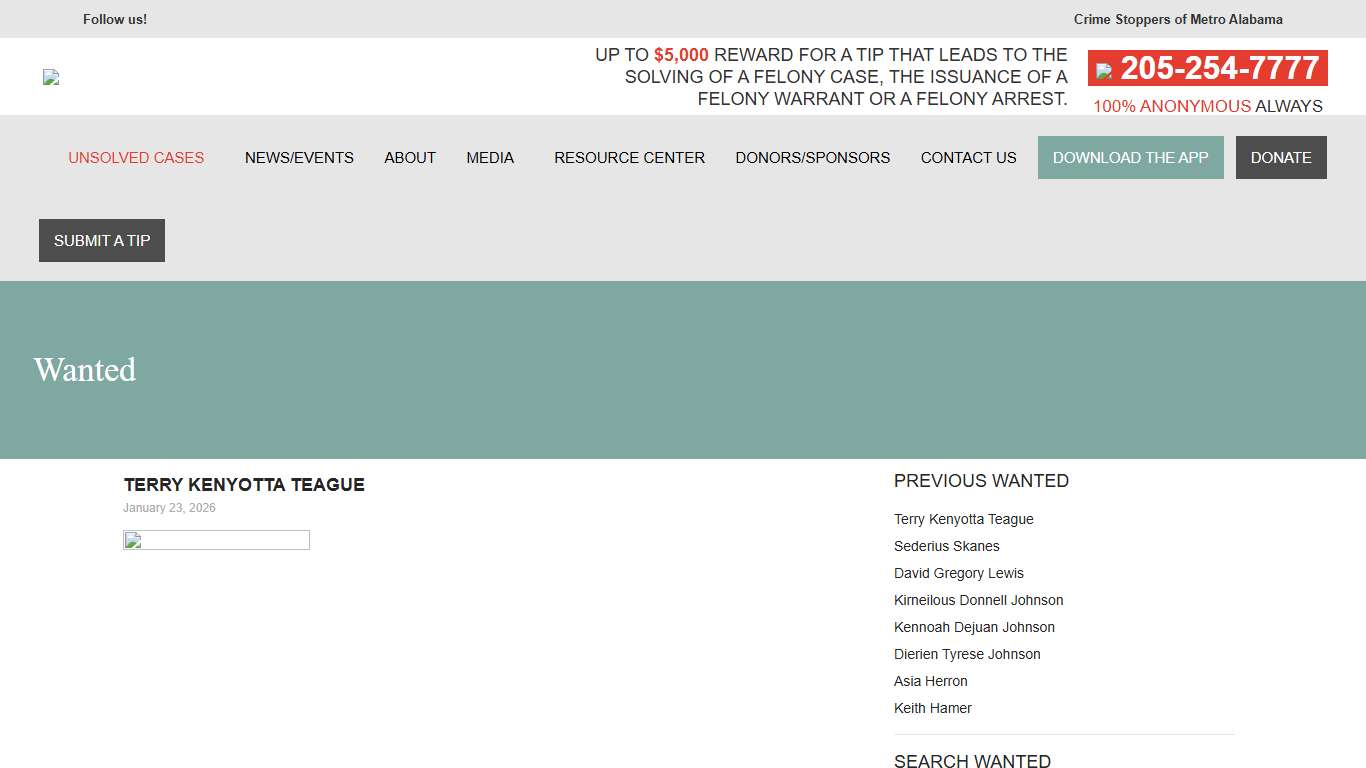
Task: Click the Crime Stoppers logo image
Action: (52, 77)
